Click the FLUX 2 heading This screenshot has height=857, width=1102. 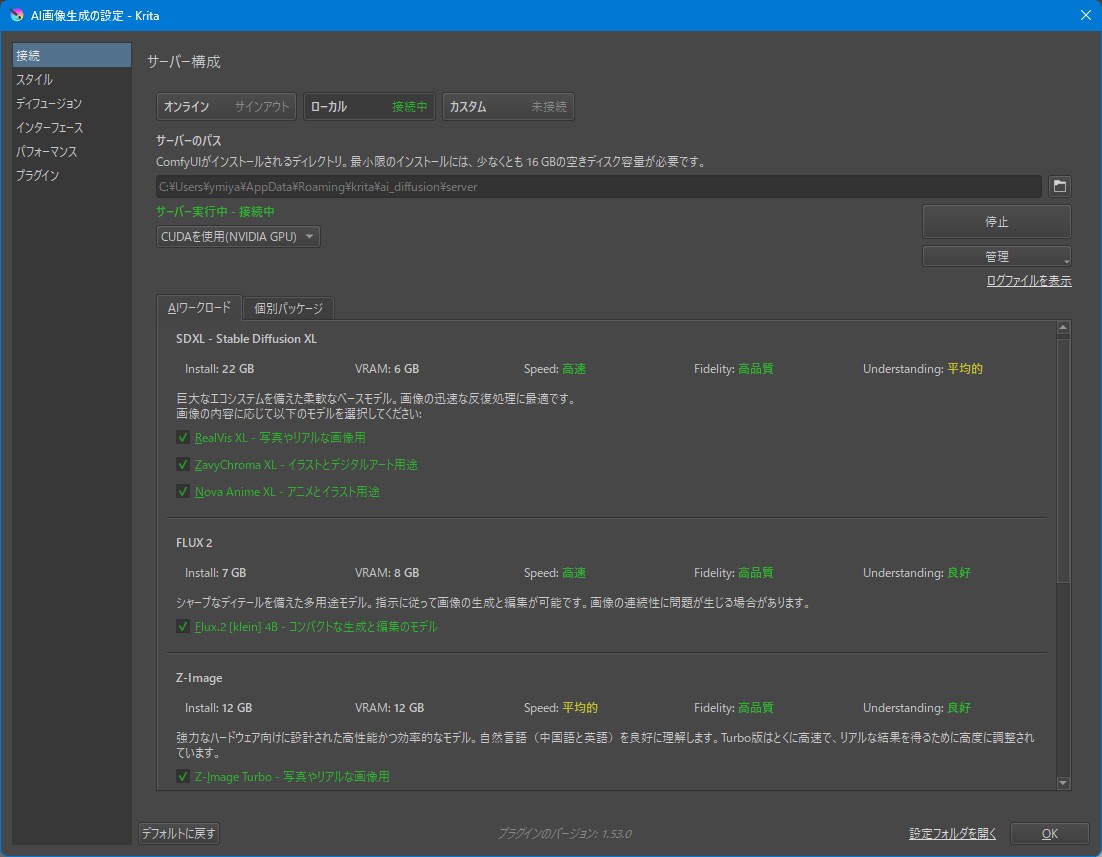[x=194, y=543]
